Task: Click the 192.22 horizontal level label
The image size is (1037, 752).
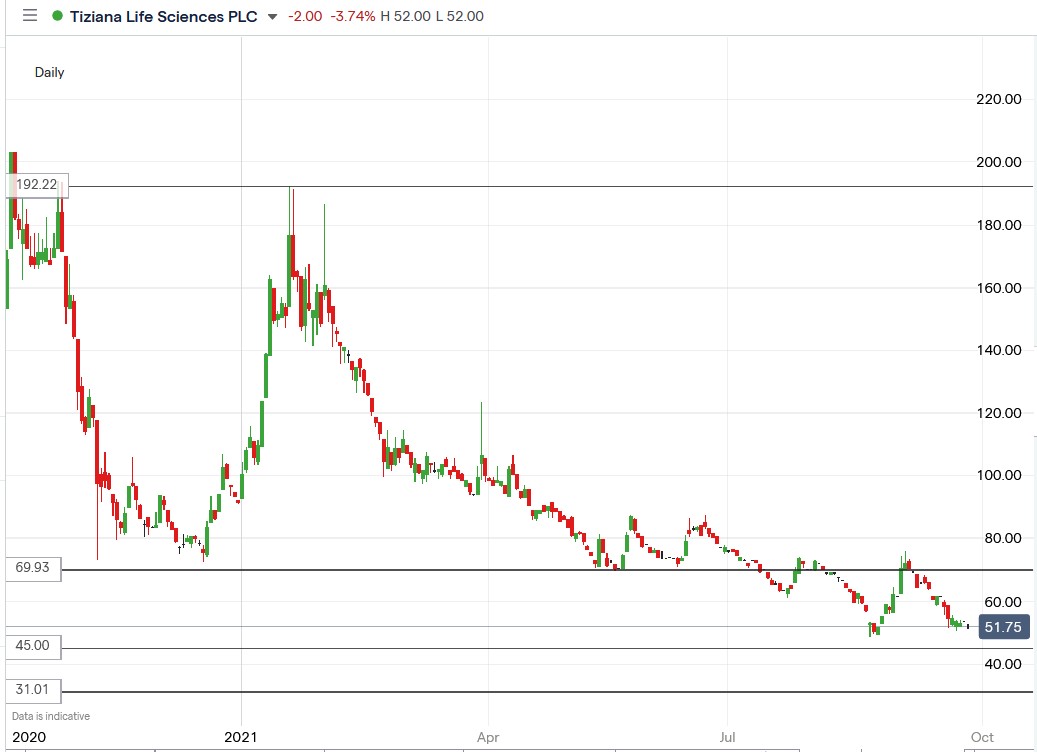Action: [x=35, y=185]
